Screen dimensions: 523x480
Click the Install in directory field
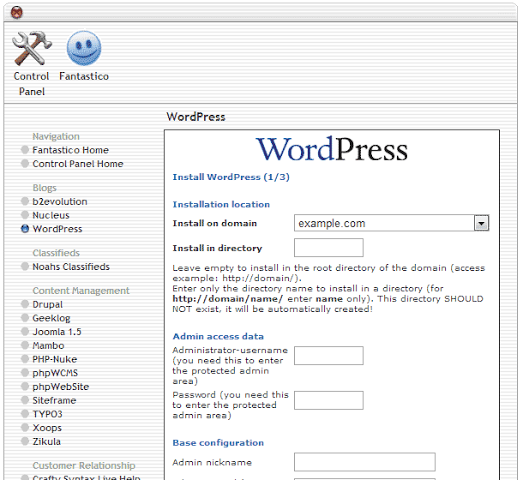(x=329, y=248)
